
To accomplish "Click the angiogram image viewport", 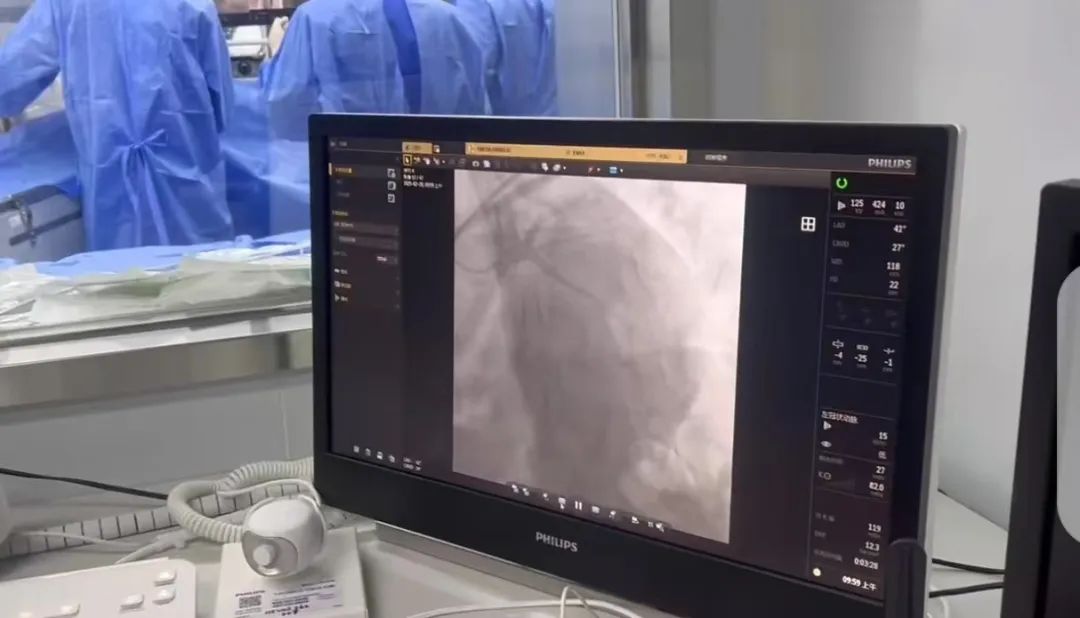I will click(x=598, y=330).
